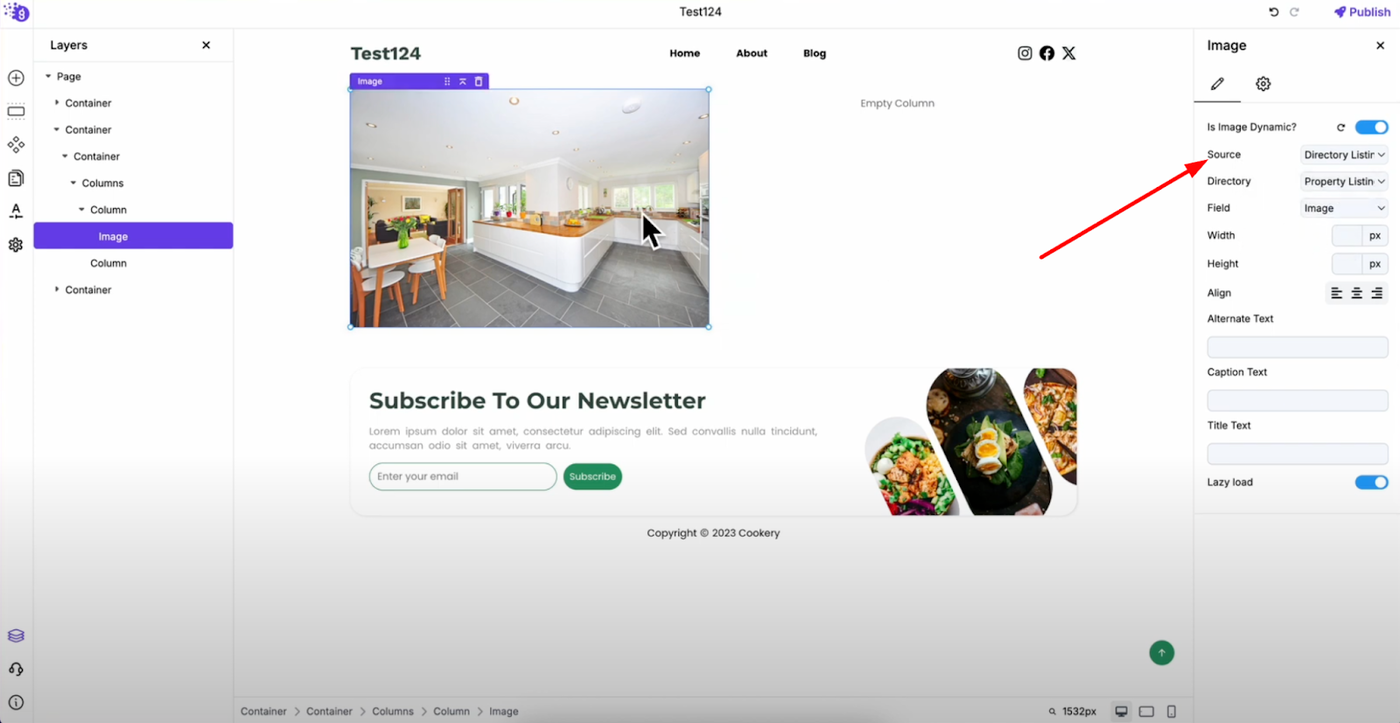
Task: Choose the center align icon
Action: pos(1357,293)
